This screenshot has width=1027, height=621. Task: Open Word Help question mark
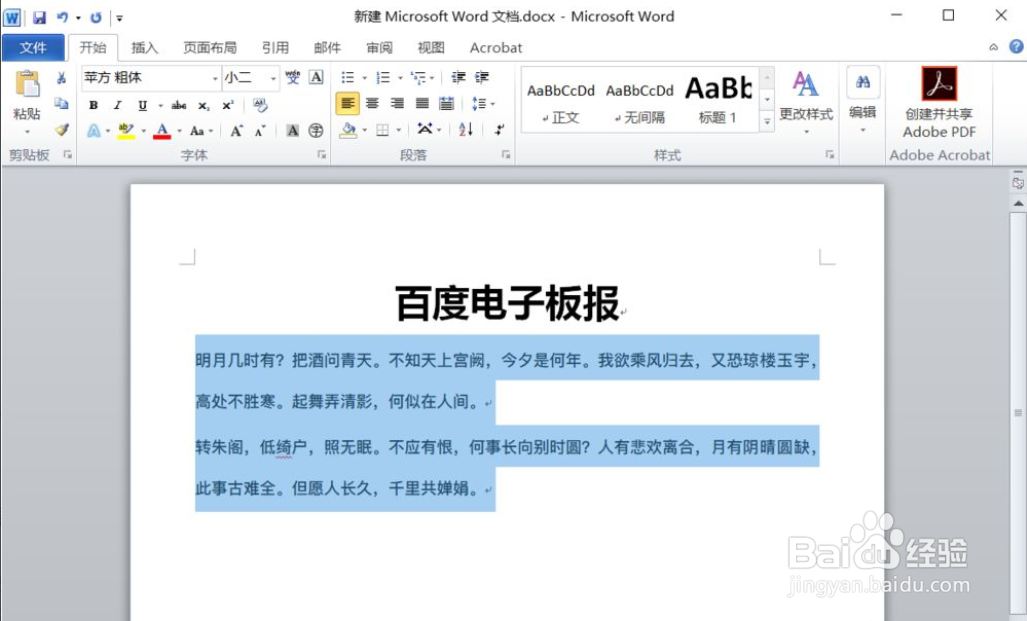point(1016,47)
